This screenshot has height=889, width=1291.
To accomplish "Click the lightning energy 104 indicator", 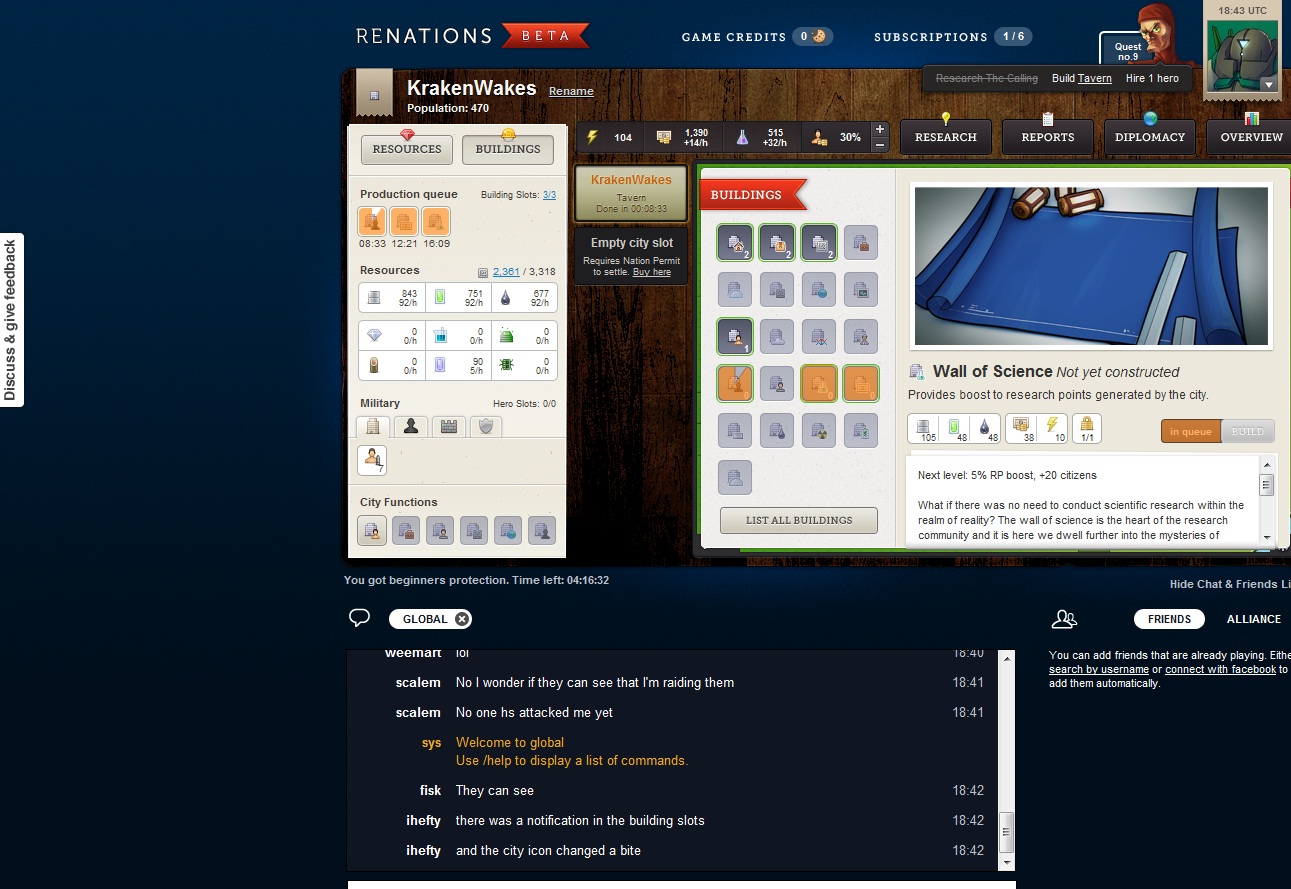I will (609, 137).
